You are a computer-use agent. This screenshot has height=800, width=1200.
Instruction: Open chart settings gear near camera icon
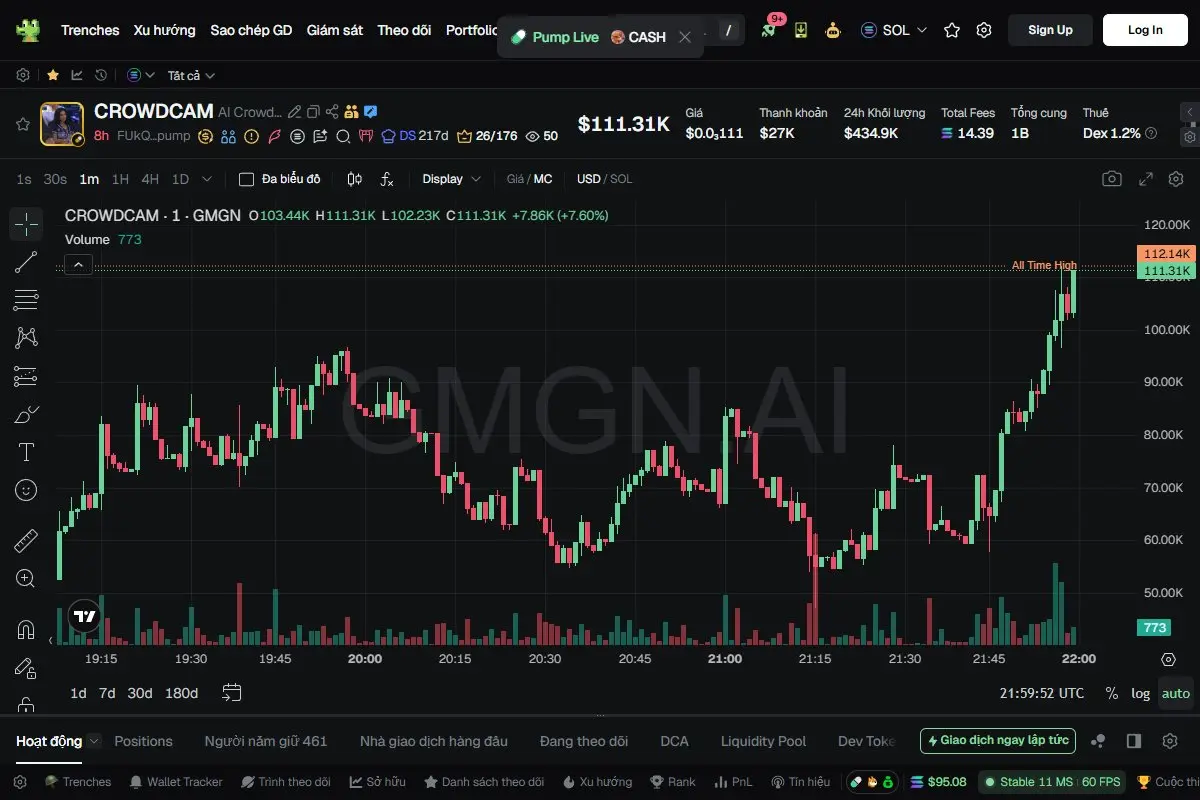click(1175, 179)
